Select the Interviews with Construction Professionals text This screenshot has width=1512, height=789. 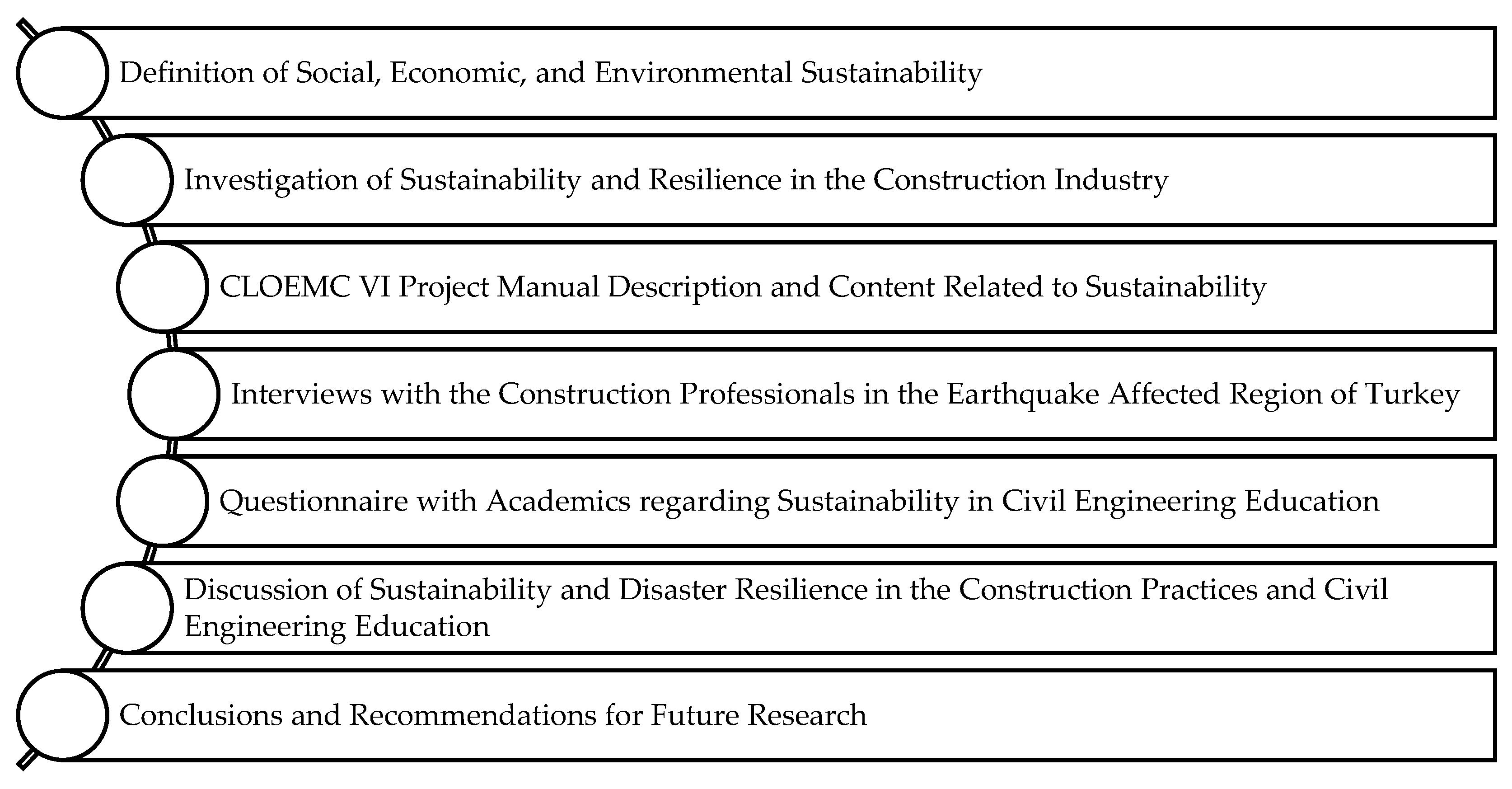click(x=845, y=394)
